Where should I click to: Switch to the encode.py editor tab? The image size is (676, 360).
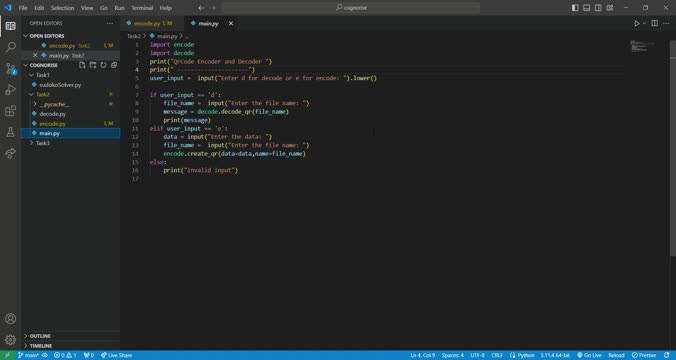tap(153, 23)
